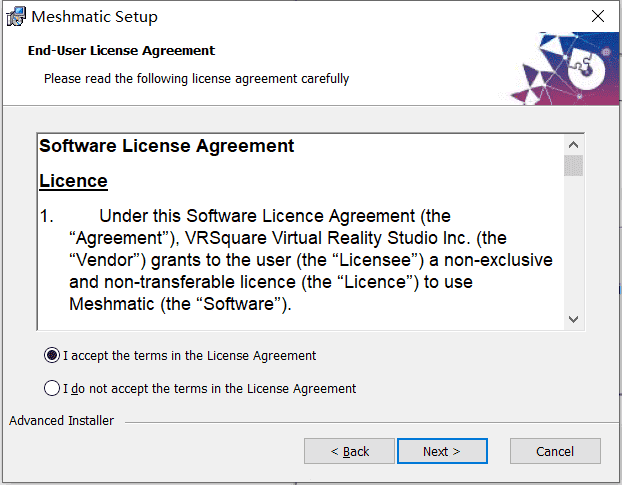Click the Next > button
This screenshot has height=485, width=622.
coord(442,451)
